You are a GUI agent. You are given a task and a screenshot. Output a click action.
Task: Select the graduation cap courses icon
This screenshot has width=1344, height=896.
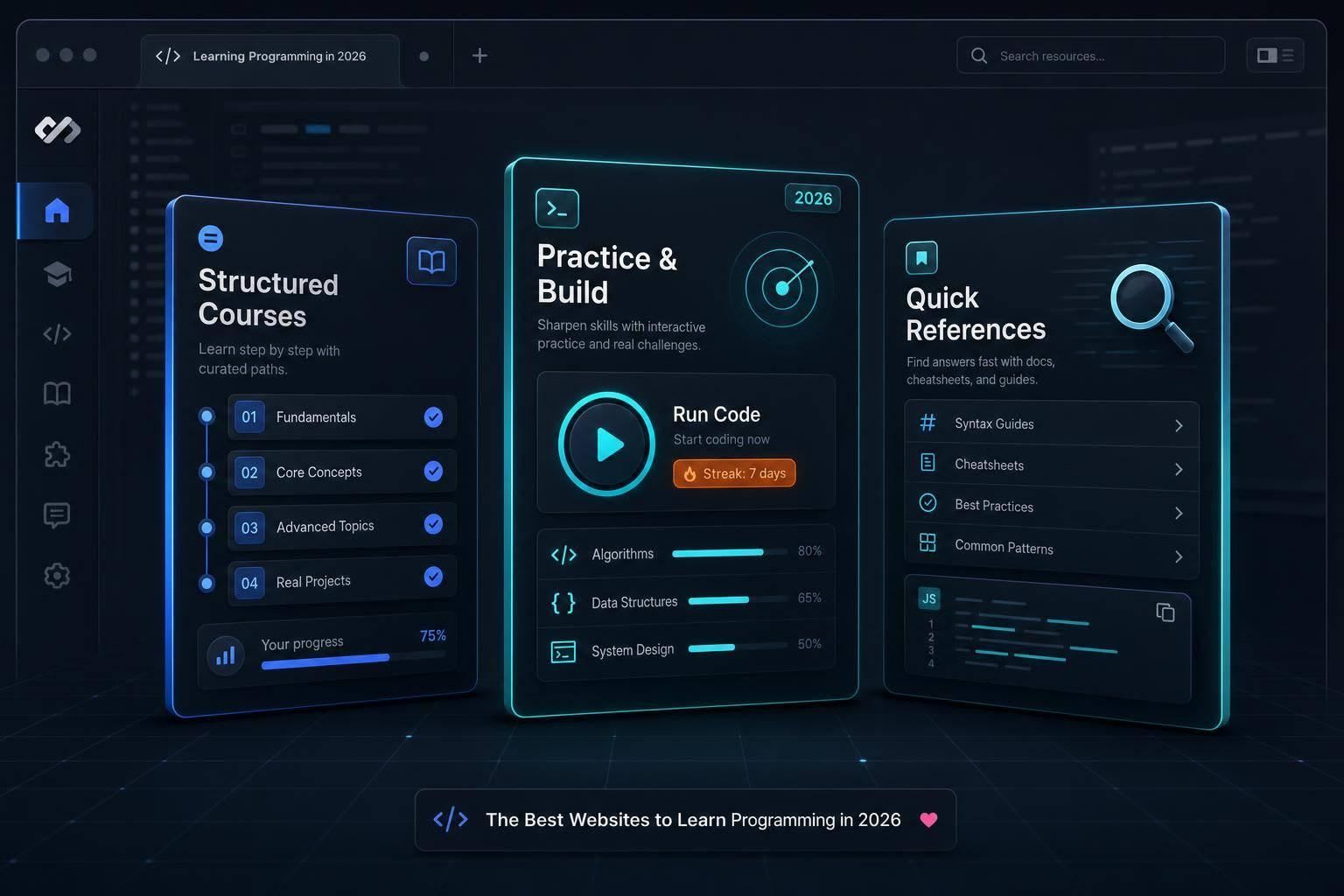(x=57, y=274)
